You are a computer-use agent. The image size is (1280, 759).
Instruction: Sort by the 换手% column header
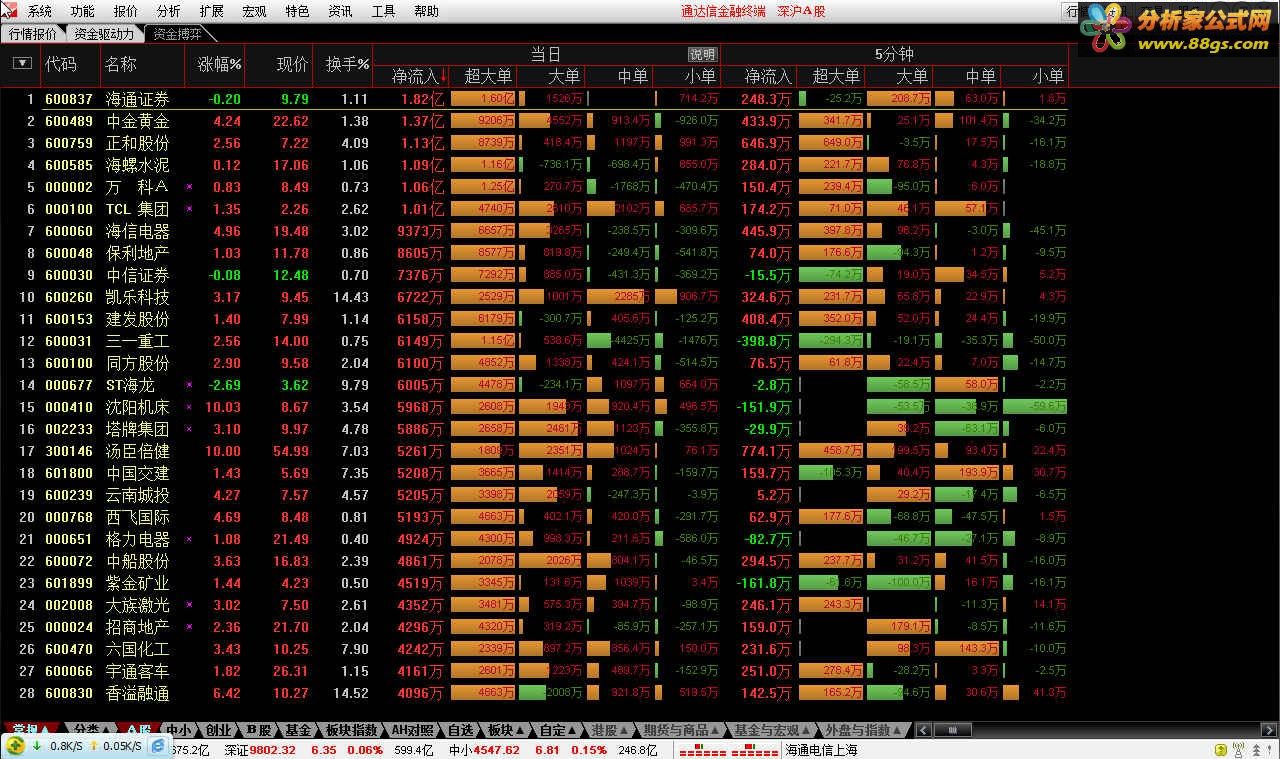coord(347,64)
